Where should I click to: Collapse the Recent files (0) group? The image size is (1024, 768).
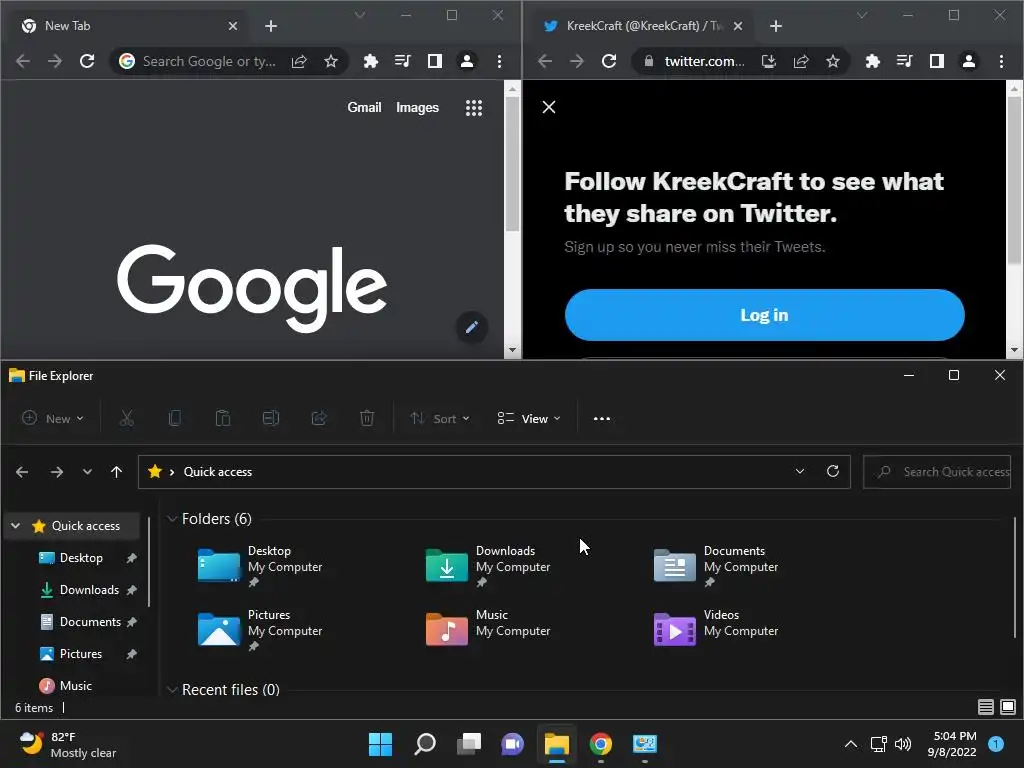[172, 690]
